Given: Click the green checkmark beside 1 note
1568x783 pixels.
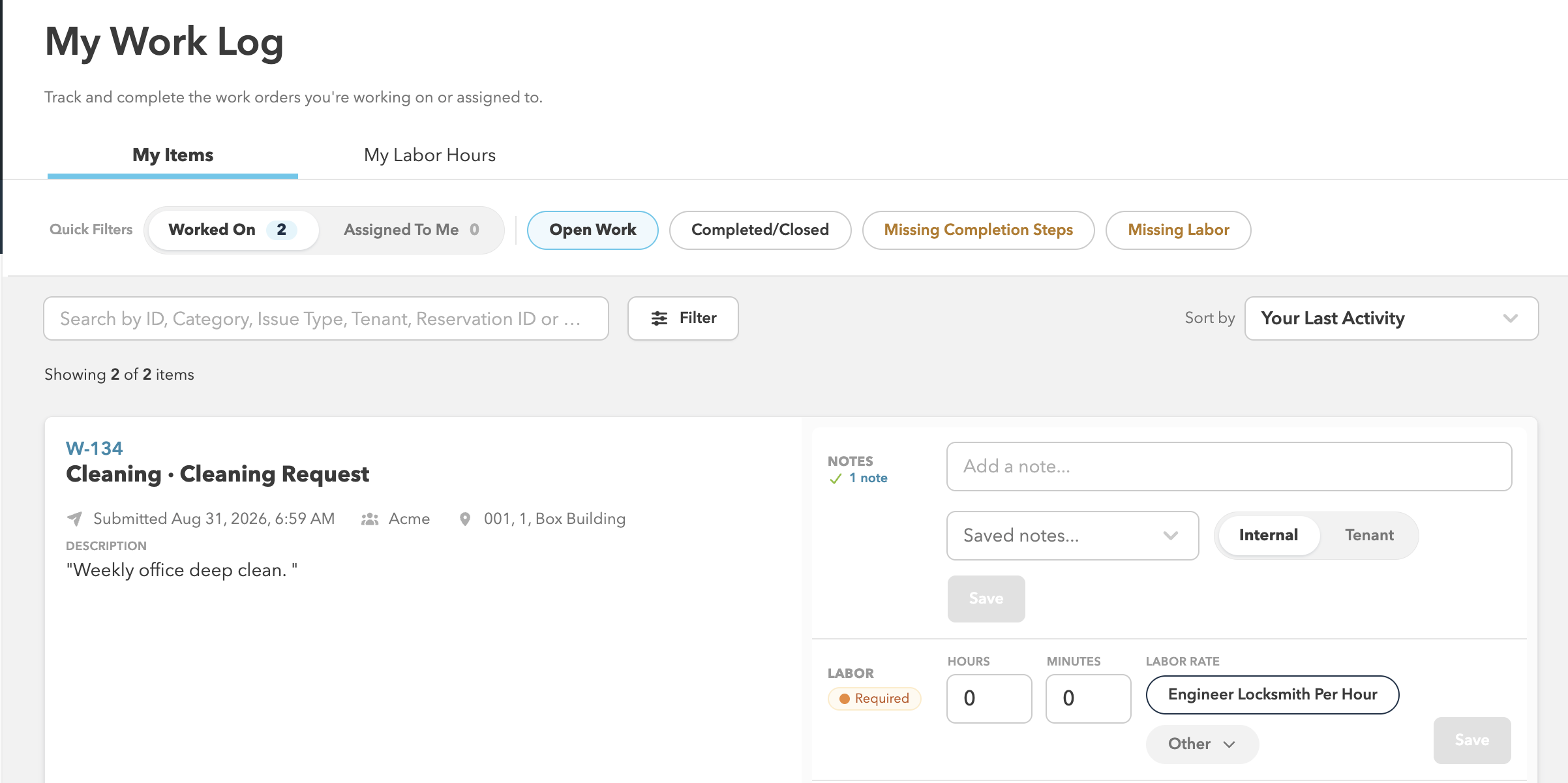Looking at the screenshot, I should click(x=836, y=478).
